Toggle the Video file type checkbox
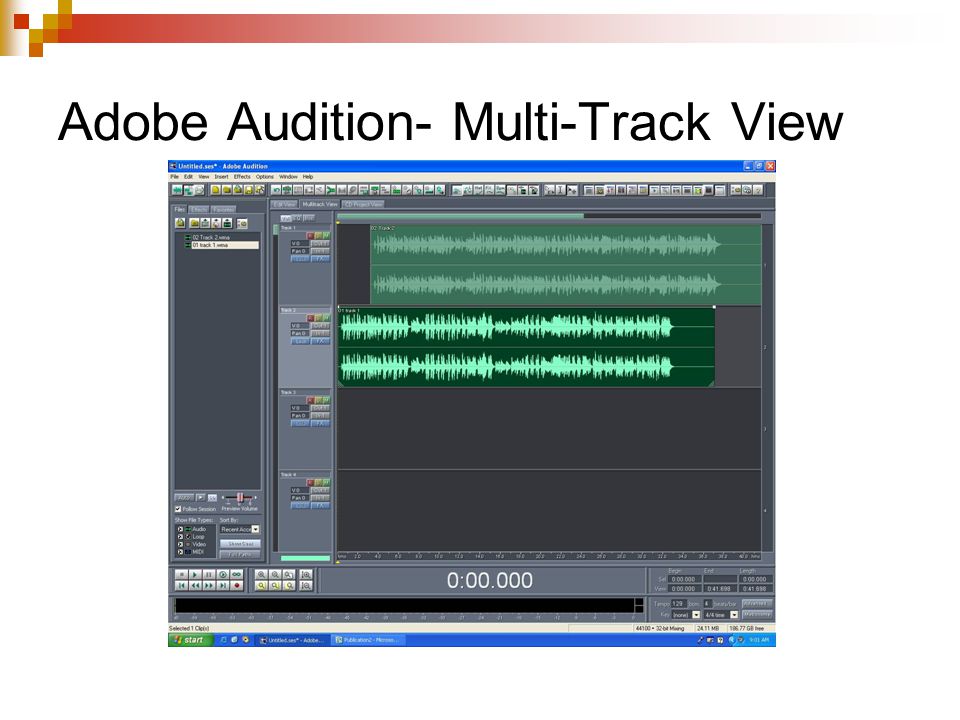Image resolution: width=960 pixels, height=720 pixels. (x=181, y=544)
